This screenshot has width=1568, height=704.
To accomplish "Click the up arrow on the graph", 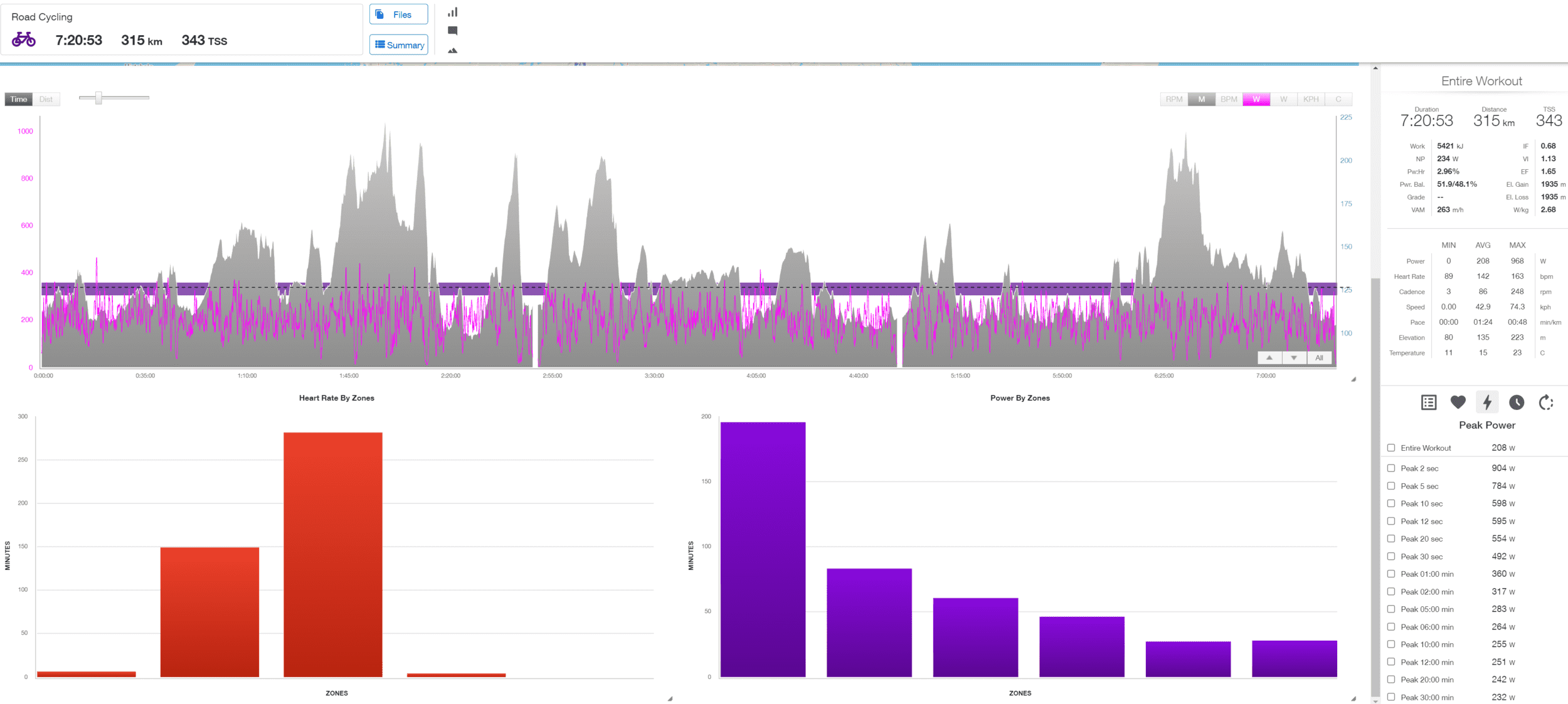I will (1269, 358).
